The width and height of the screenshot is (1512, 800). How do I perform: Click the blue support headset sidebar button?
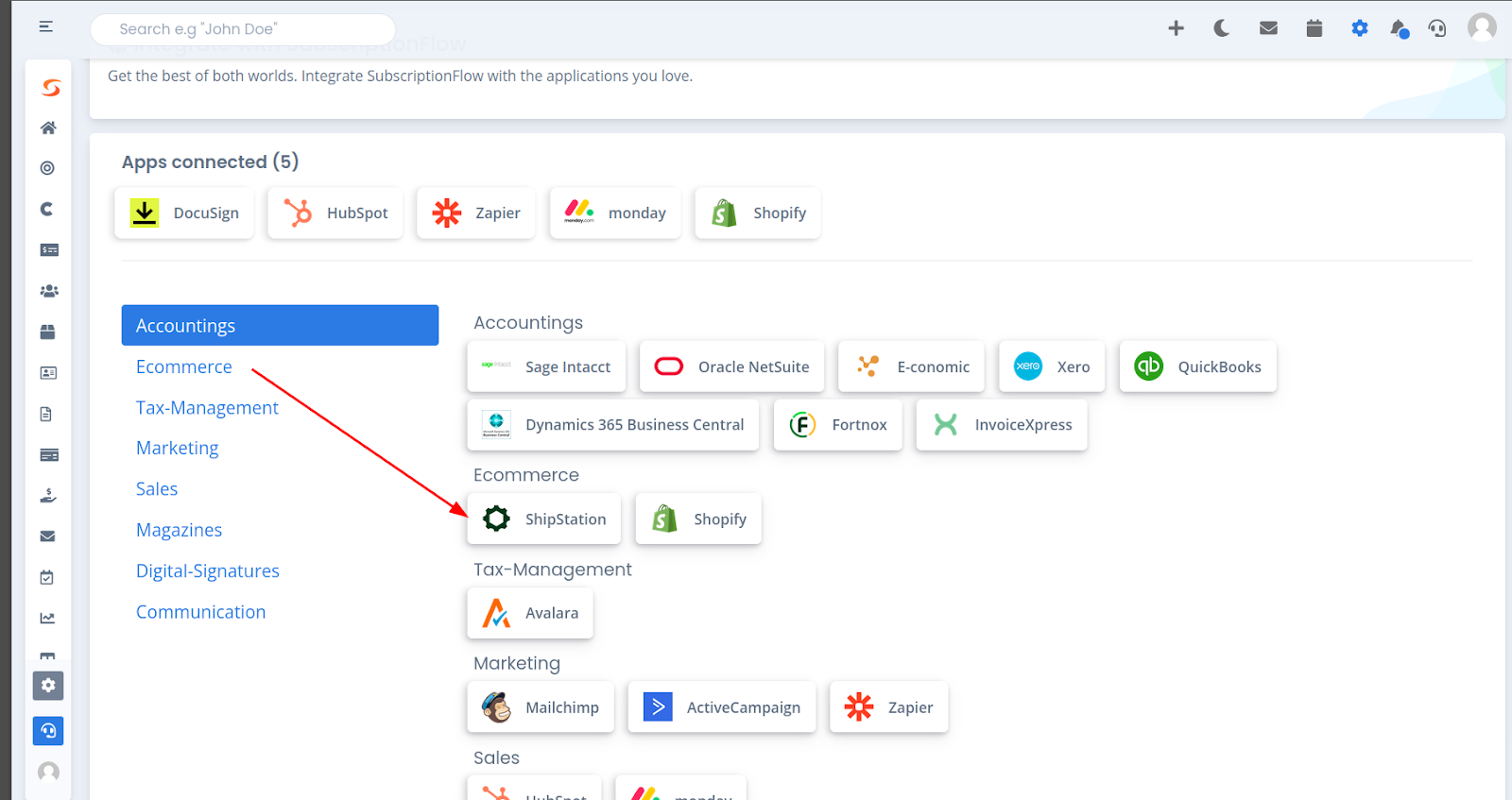pos(48,731)
